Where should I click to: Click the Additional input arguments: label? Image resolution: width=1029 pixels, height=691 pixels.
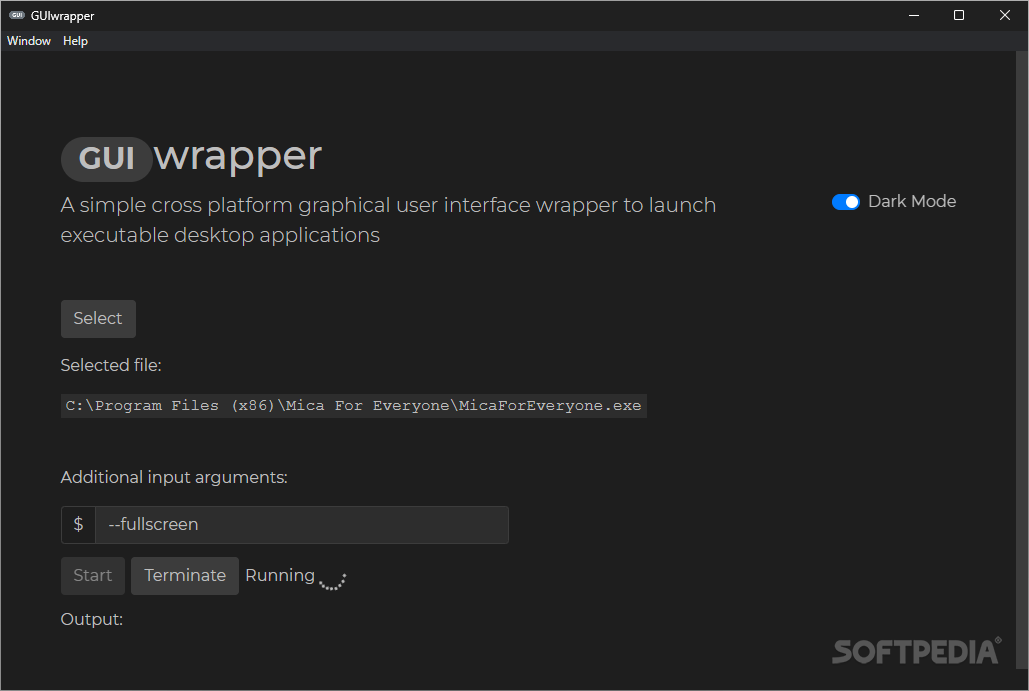coord(174,477)
